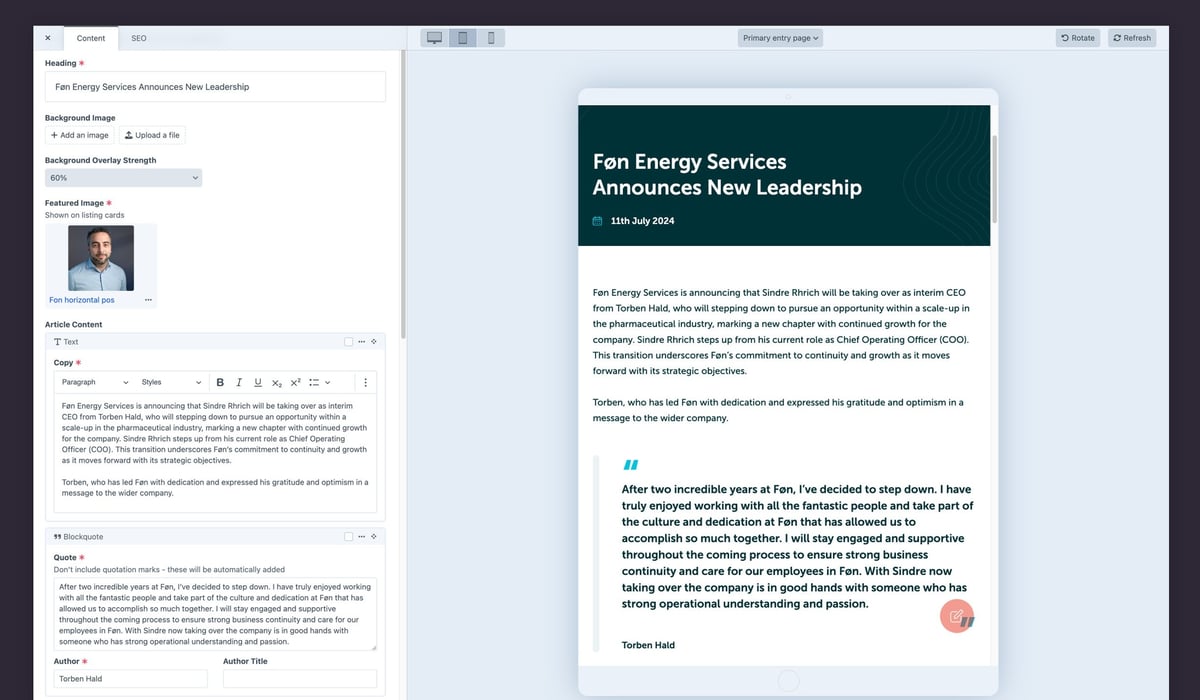Switch preview to phone view
This screenshot has height=700, width=1200.
[491, 38]
